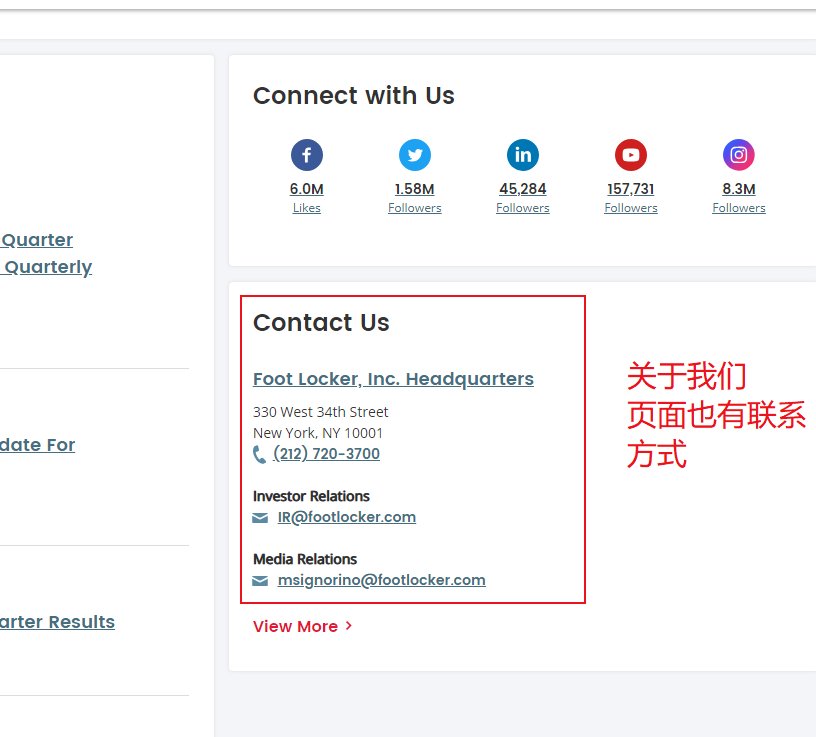Viewport: 816px width, 737px height.
Task: Open the 'date For' news link
Action: coord(37,445)
